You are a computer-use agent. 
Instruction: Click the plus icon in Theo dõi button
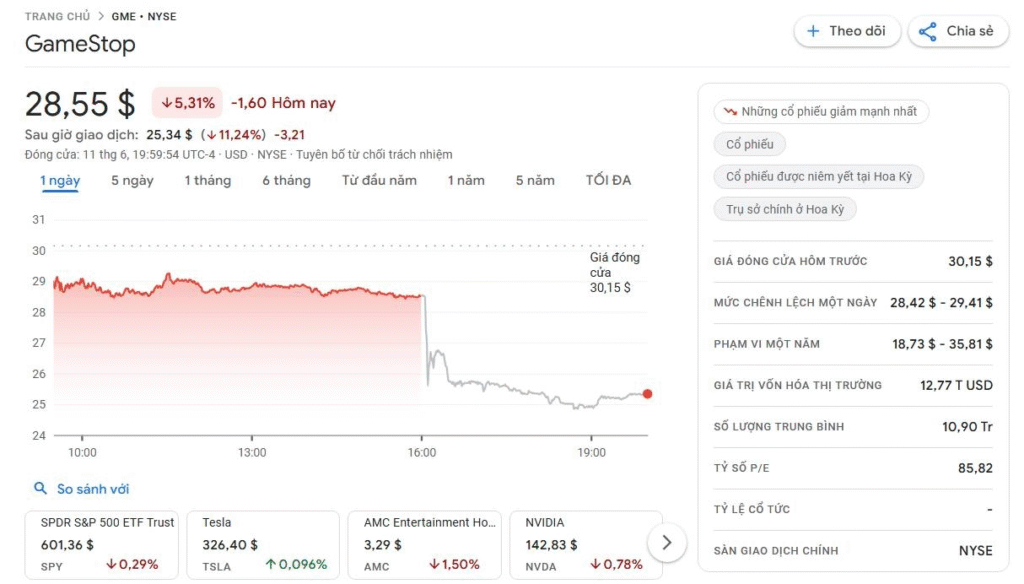click(x=813, y=31)
